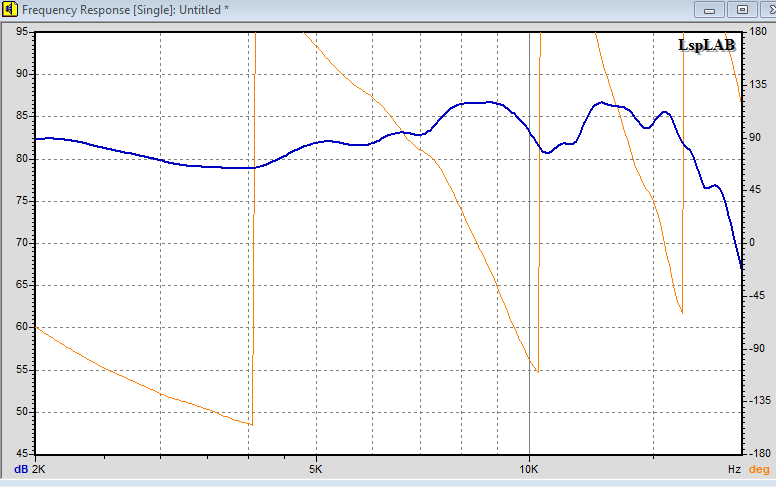
Task: Click the window title 'Frequency Response [Single]: Untitled *'
Action: click(125, 10)
